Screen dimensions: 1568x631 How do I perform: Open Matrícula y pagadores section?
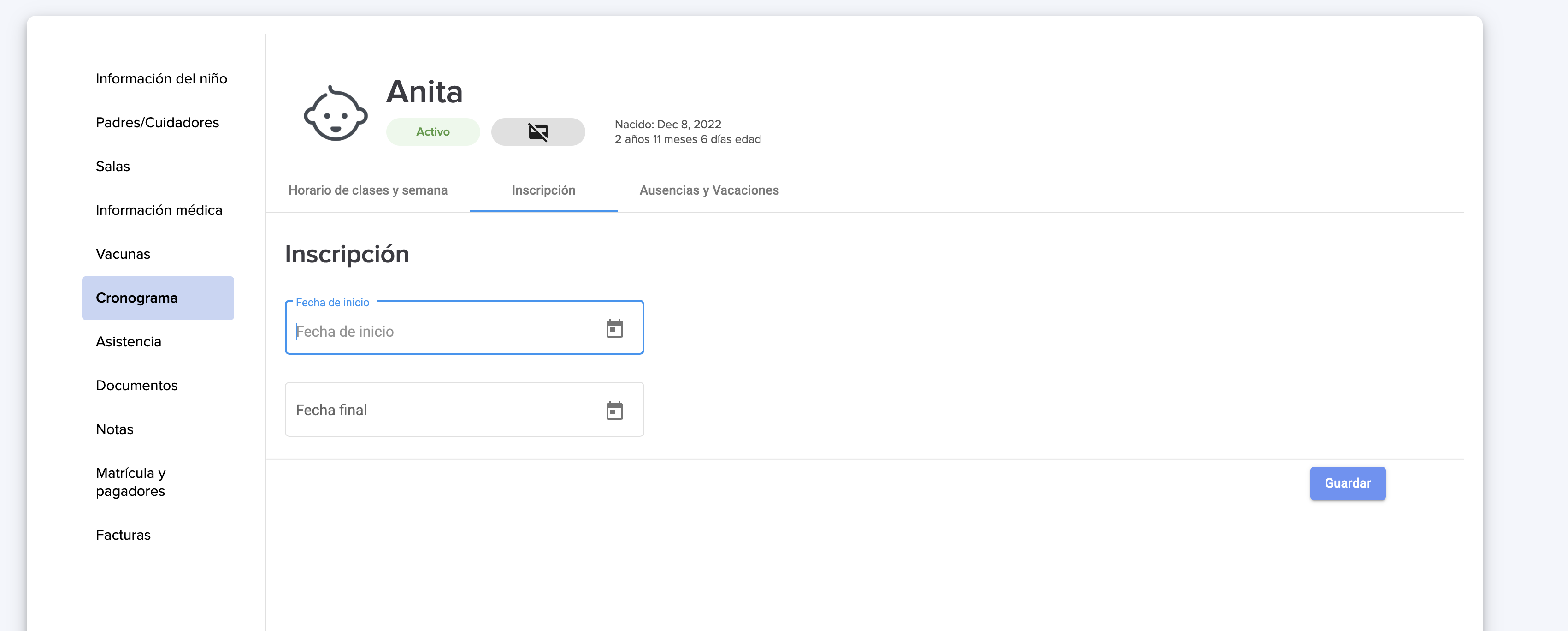click(x=131, y=482)
